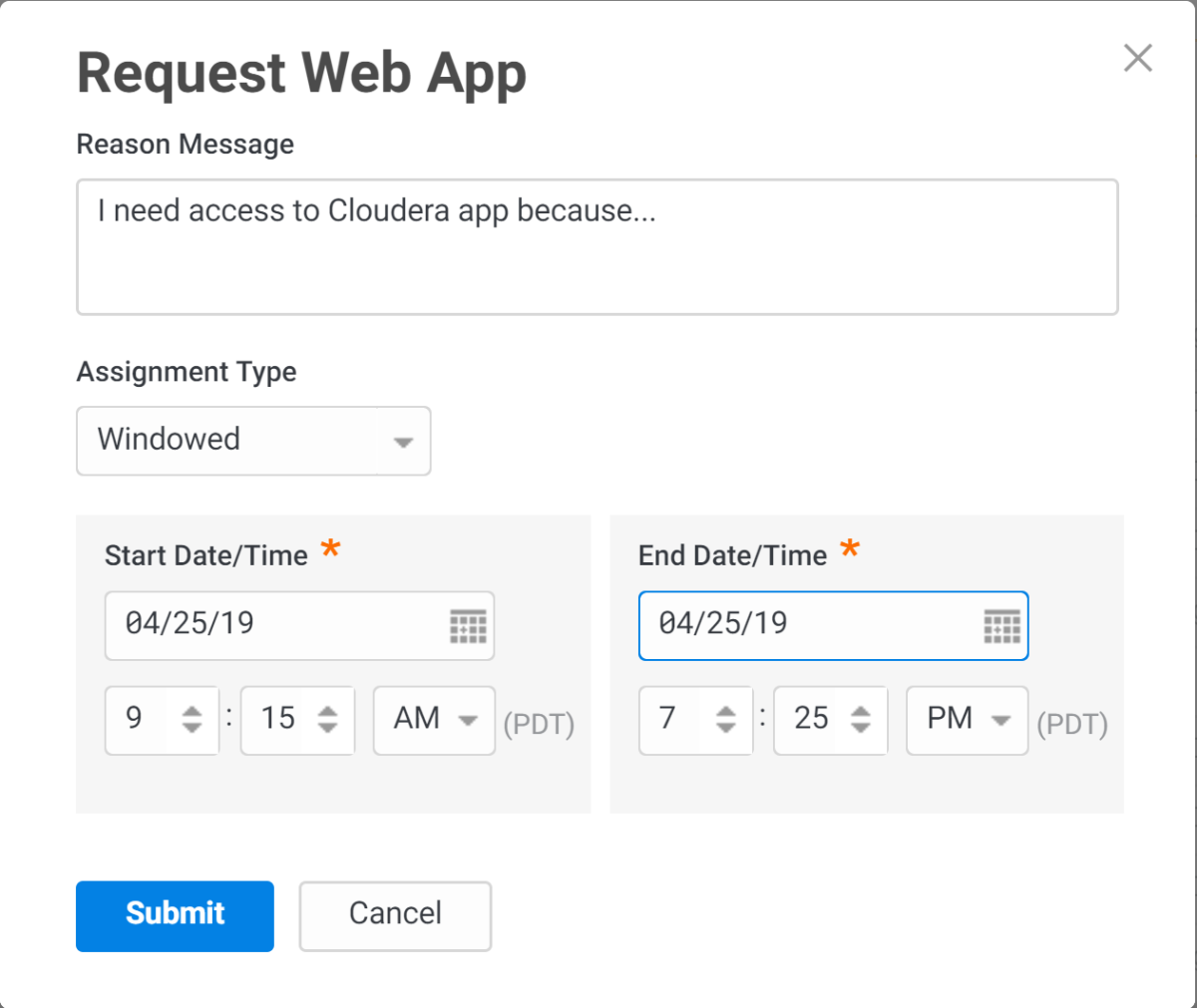Image resolution: width=1197 pixels, height=1008 pixels.
Task: Decrease the end minutes with down arrow
Action: coord(861,728)
